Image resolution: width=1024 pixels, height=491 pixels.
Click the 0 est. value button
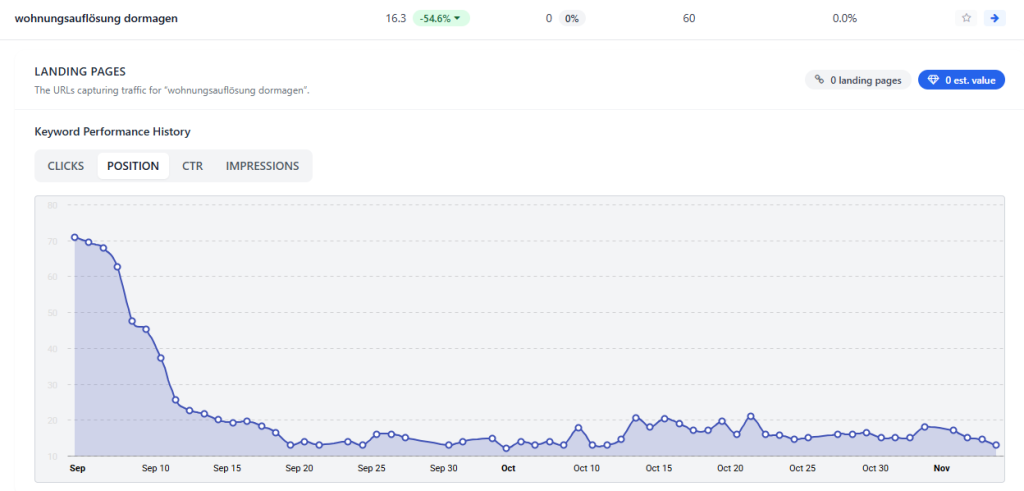[961, 80]
